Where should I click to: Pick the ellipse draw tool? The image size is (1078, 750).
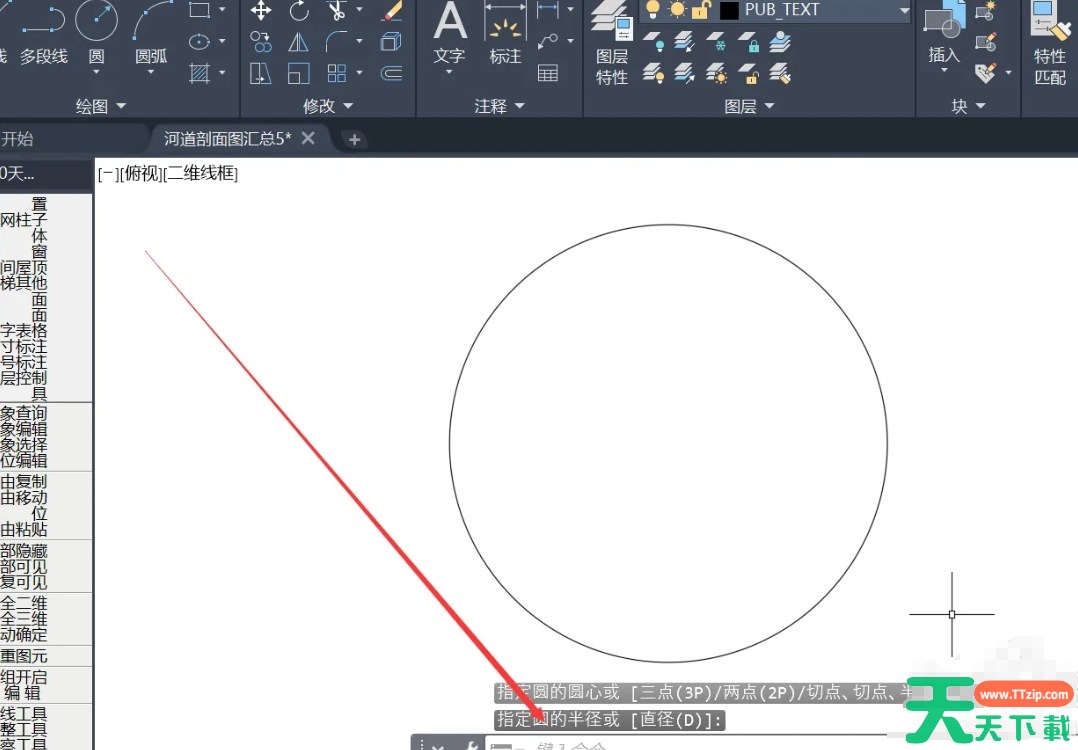coord(199,41)
